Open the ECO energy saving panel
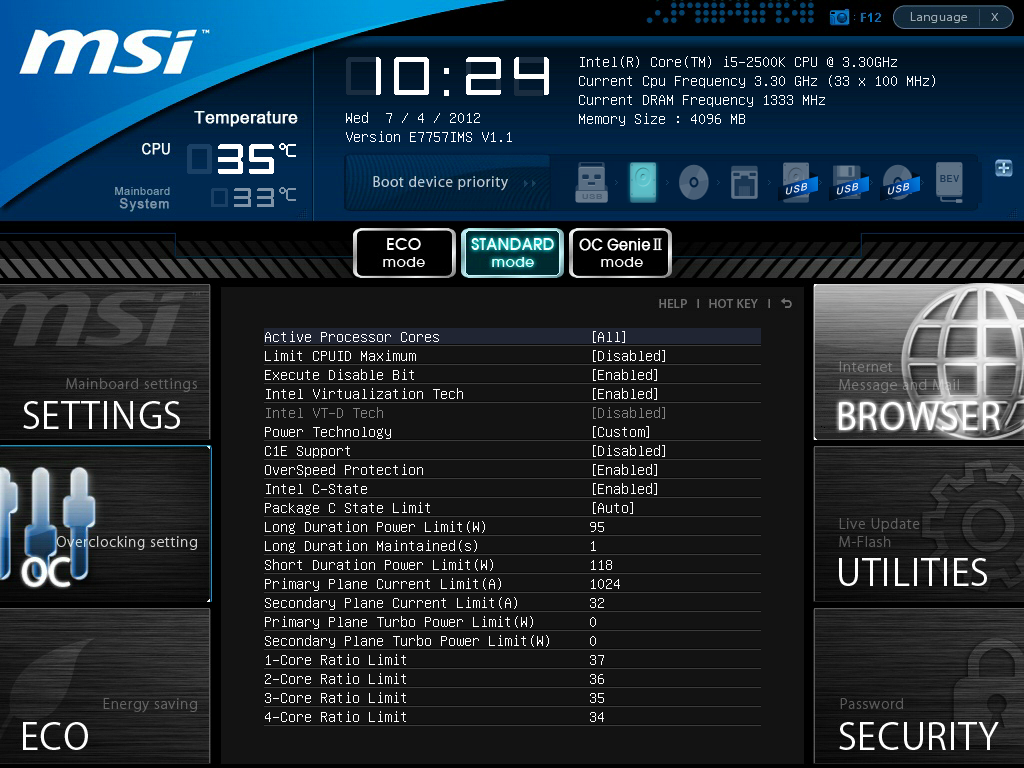The height and width of the screenshot is (768, 1024). tap(104, 686)
